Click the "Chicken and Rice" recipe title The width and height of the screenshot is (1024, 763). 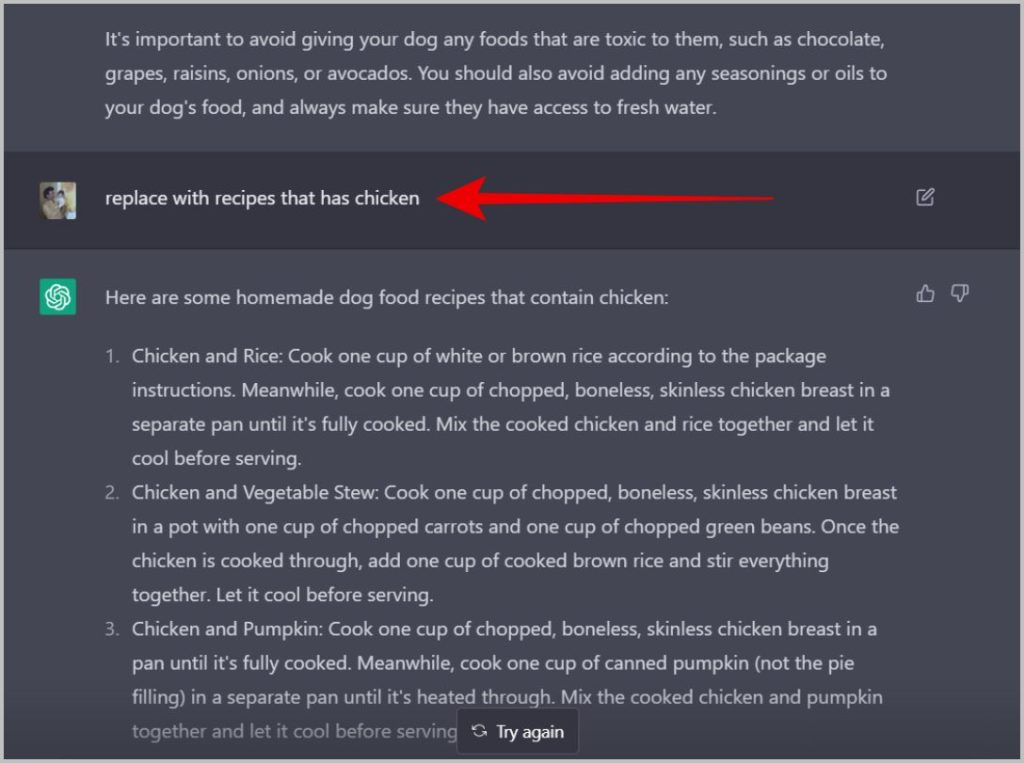(206, 356)
